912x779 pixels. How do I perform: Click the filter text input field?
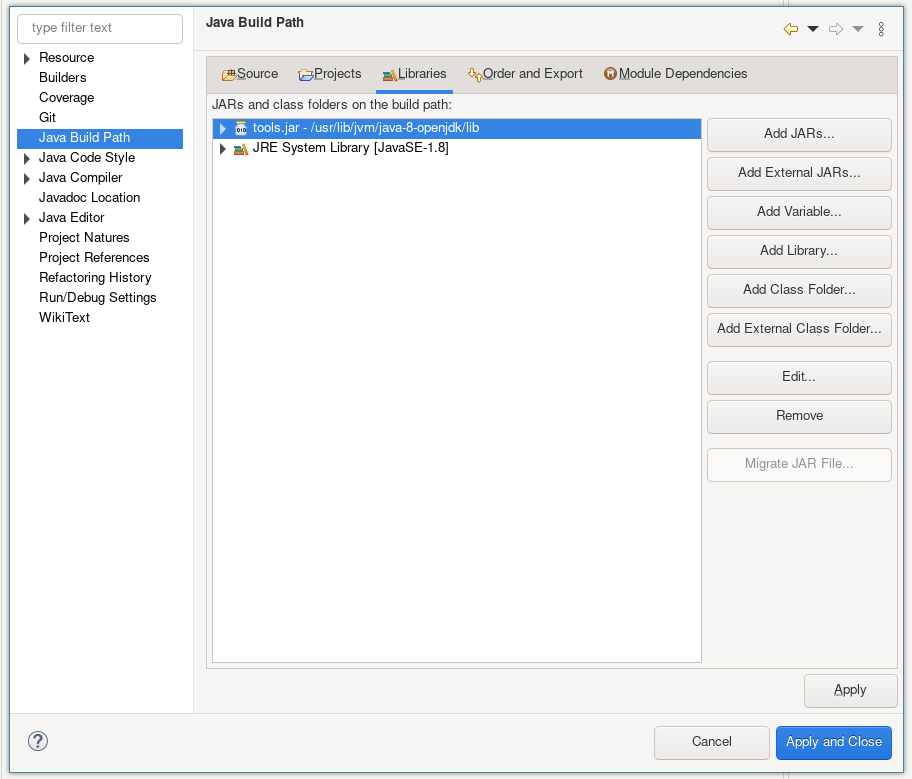tap(100, 28)
